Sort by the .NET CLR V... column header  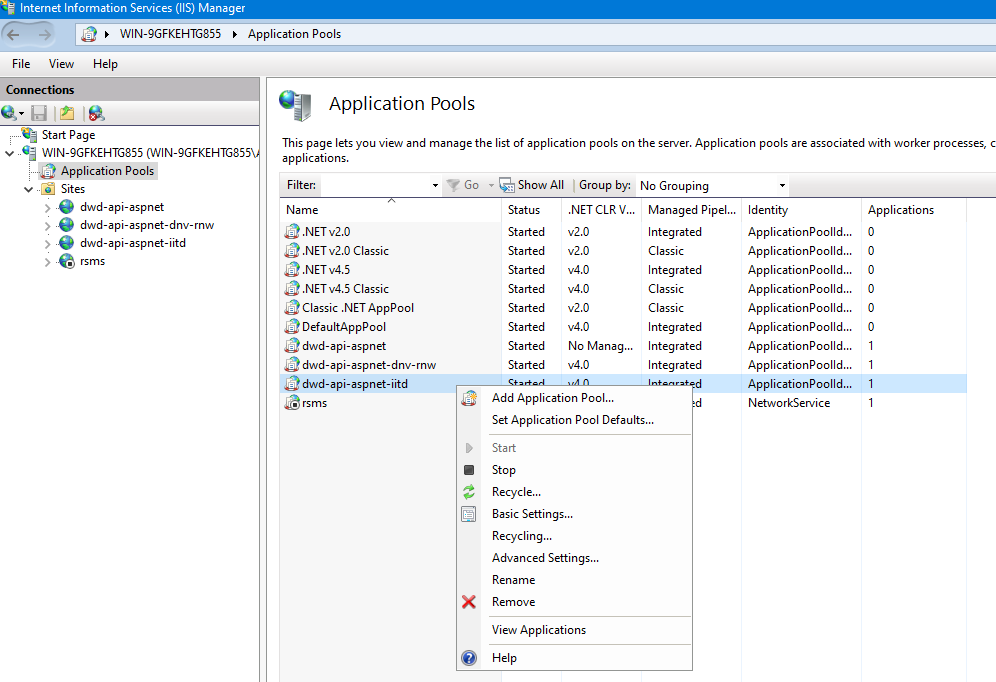[x=602, y=210]
